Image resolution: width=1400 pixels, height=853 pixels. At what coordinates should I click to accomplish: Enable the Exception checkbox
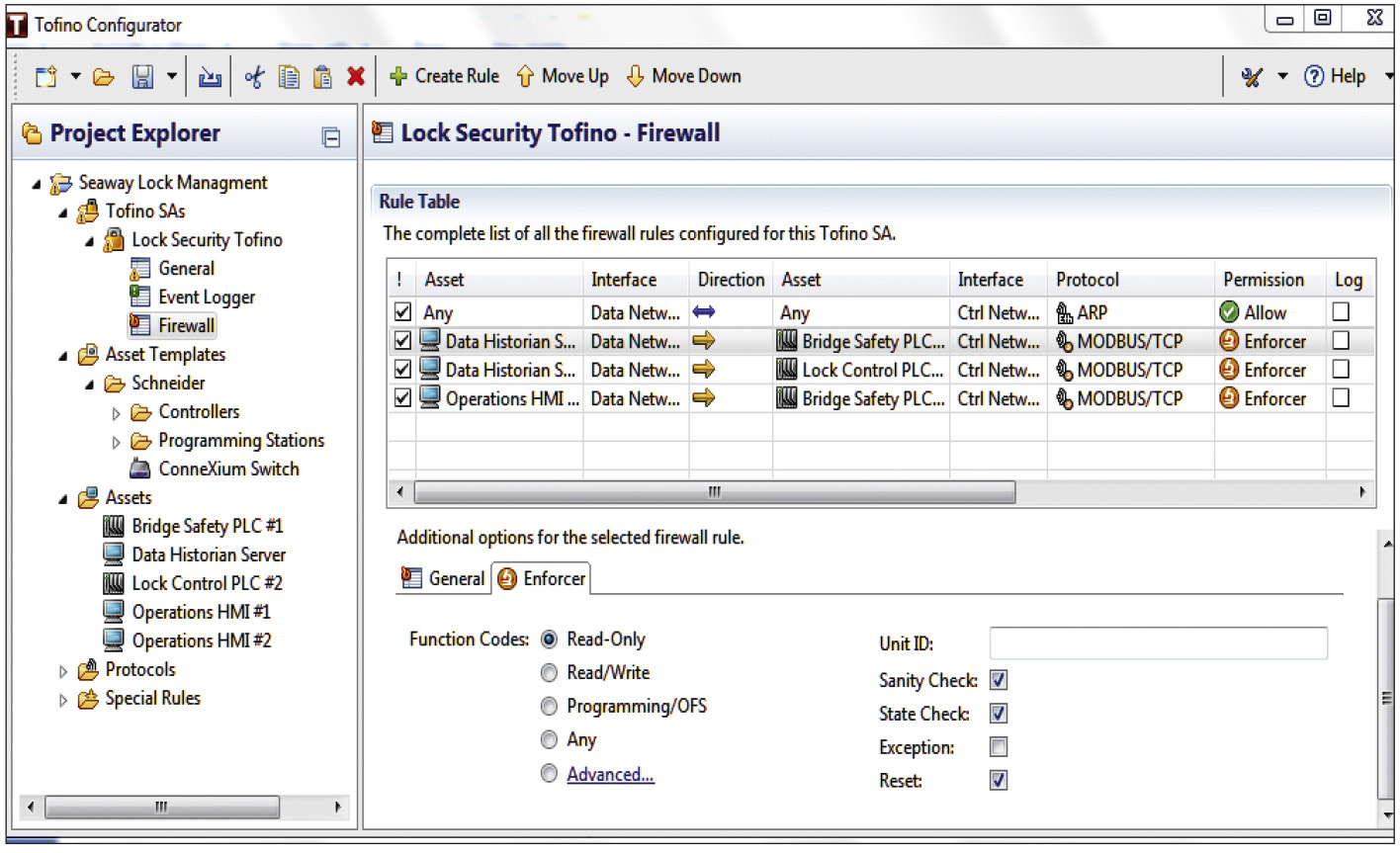tap(999, 747)
